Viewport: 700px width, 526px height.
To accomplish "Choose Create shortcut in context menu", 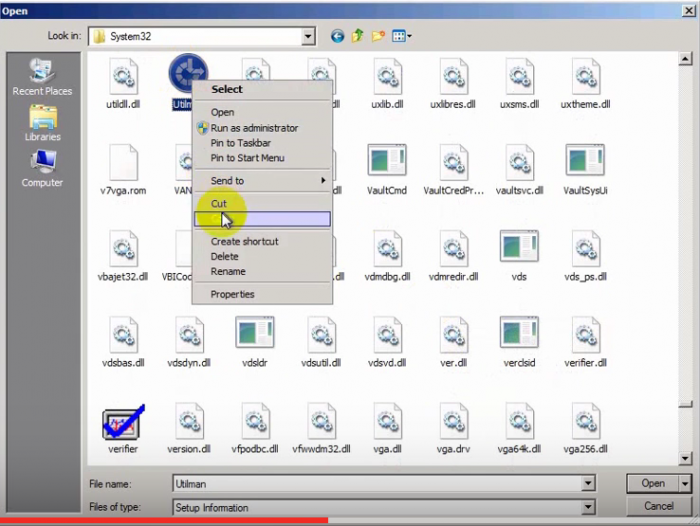I will coord(262,242).
